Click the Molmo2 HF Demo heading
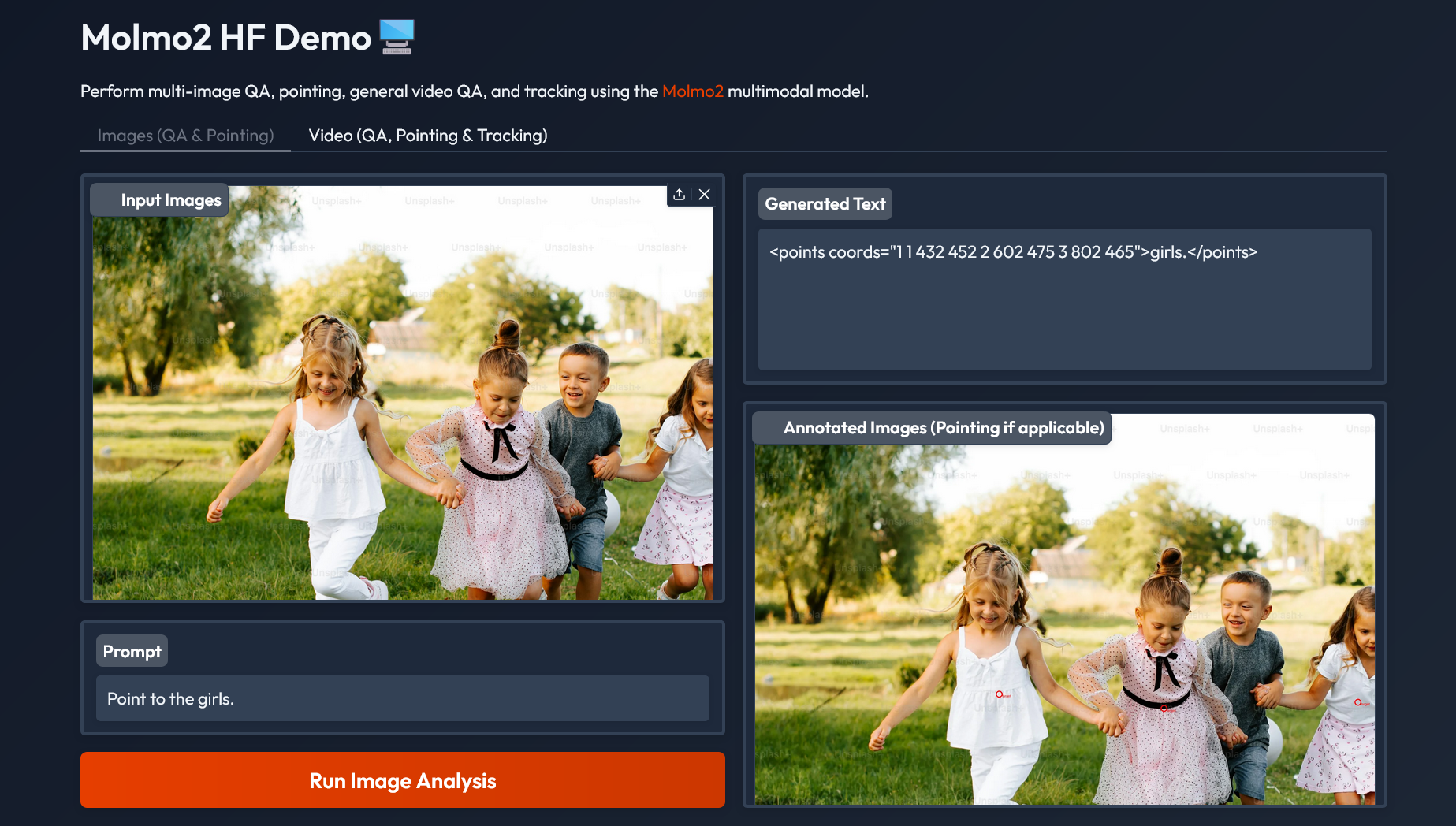1456x826 pixels. point(225,38)
